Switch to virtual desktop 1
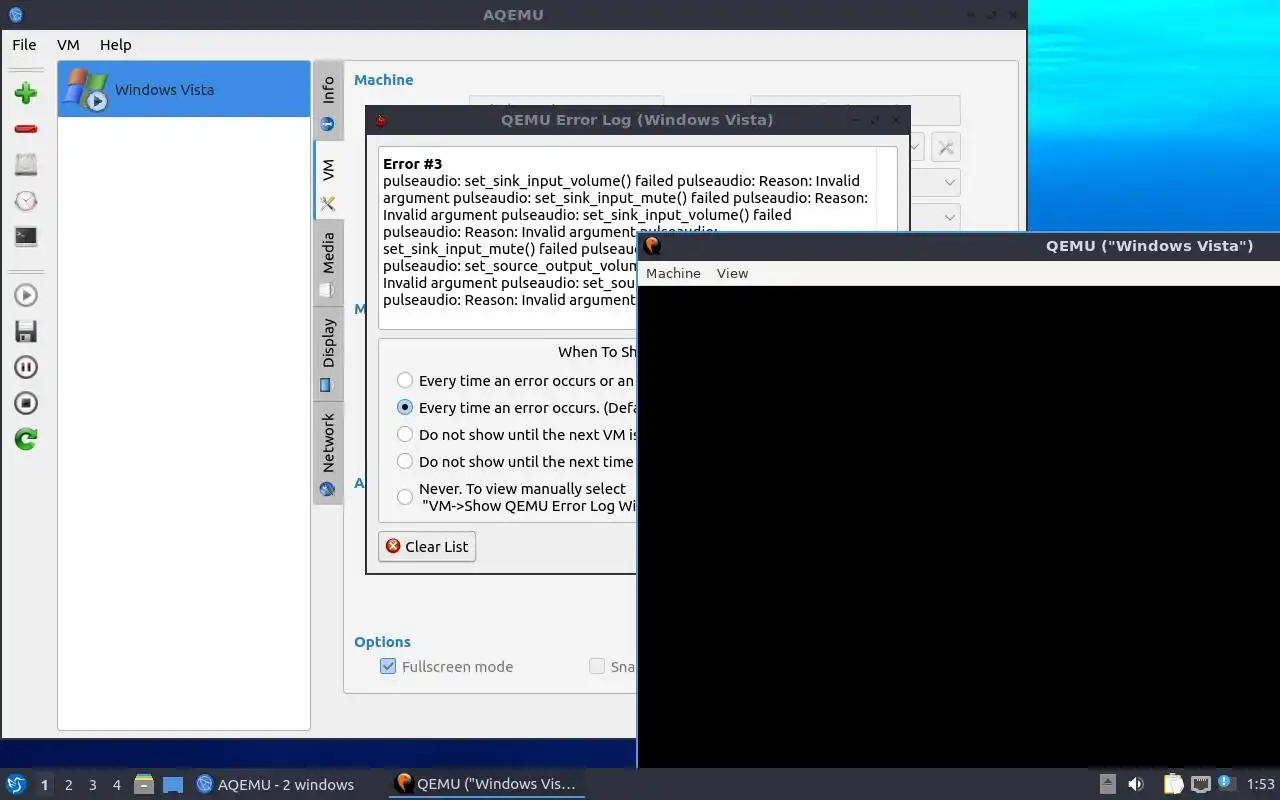1280x800 pixels. [x=44, y=785]
